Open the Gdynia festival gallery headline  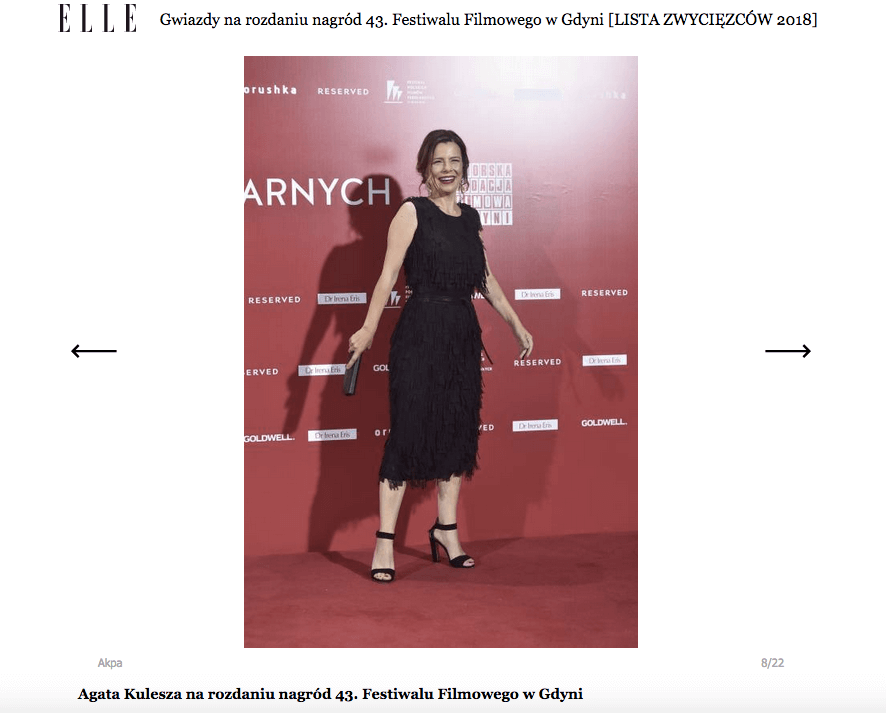pyautogui.click(x=488, y=19)
